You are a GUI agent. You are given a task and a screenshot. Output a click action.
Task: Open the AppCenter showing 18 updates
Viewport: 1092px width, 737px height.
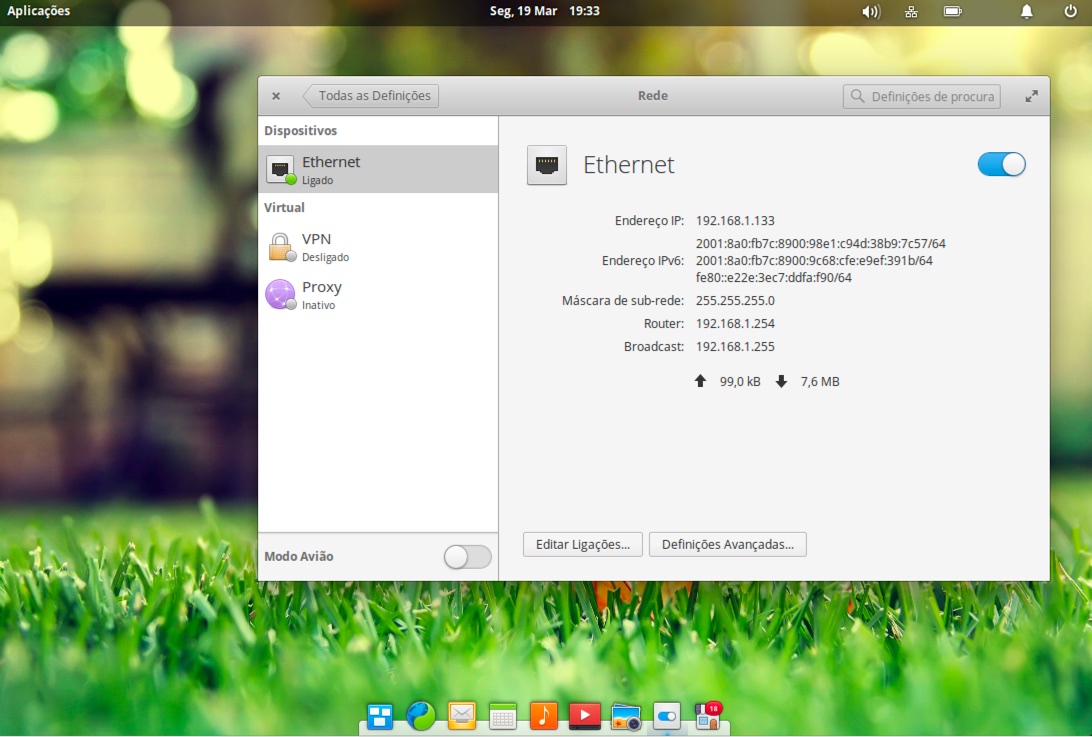pos(707,715)
